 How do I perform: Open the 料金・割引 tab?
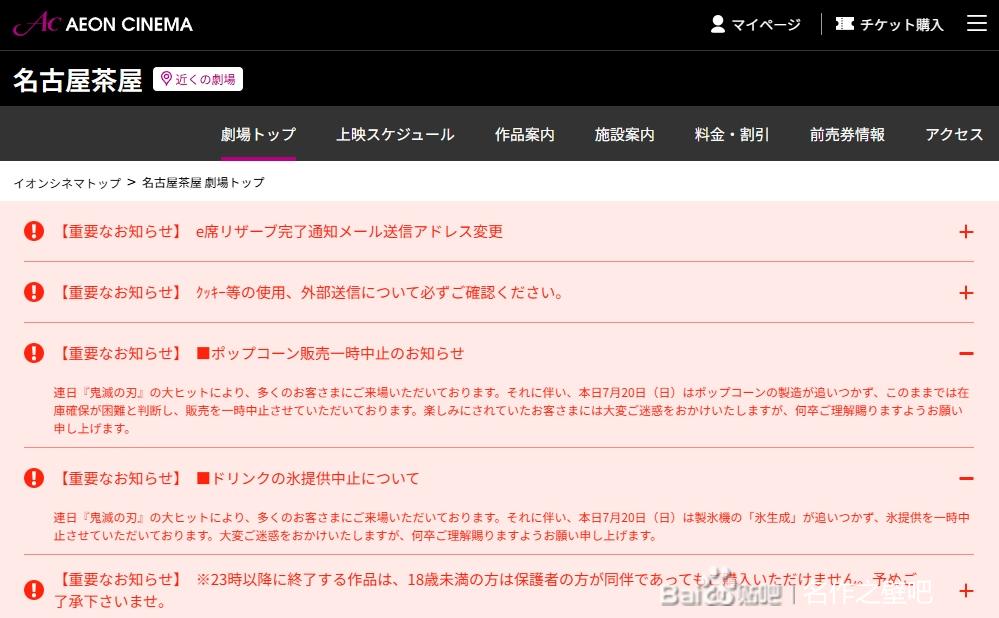[x=732, y=134]
